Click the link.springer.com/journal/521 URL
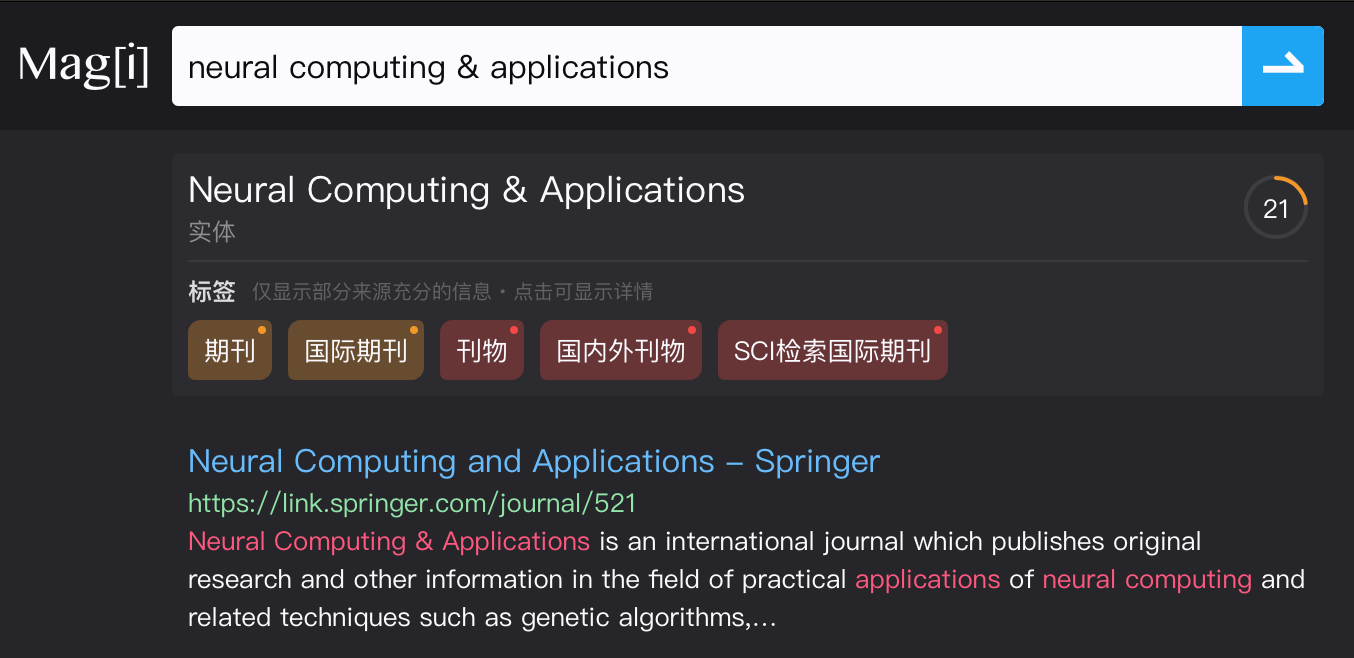 point(412,502)
